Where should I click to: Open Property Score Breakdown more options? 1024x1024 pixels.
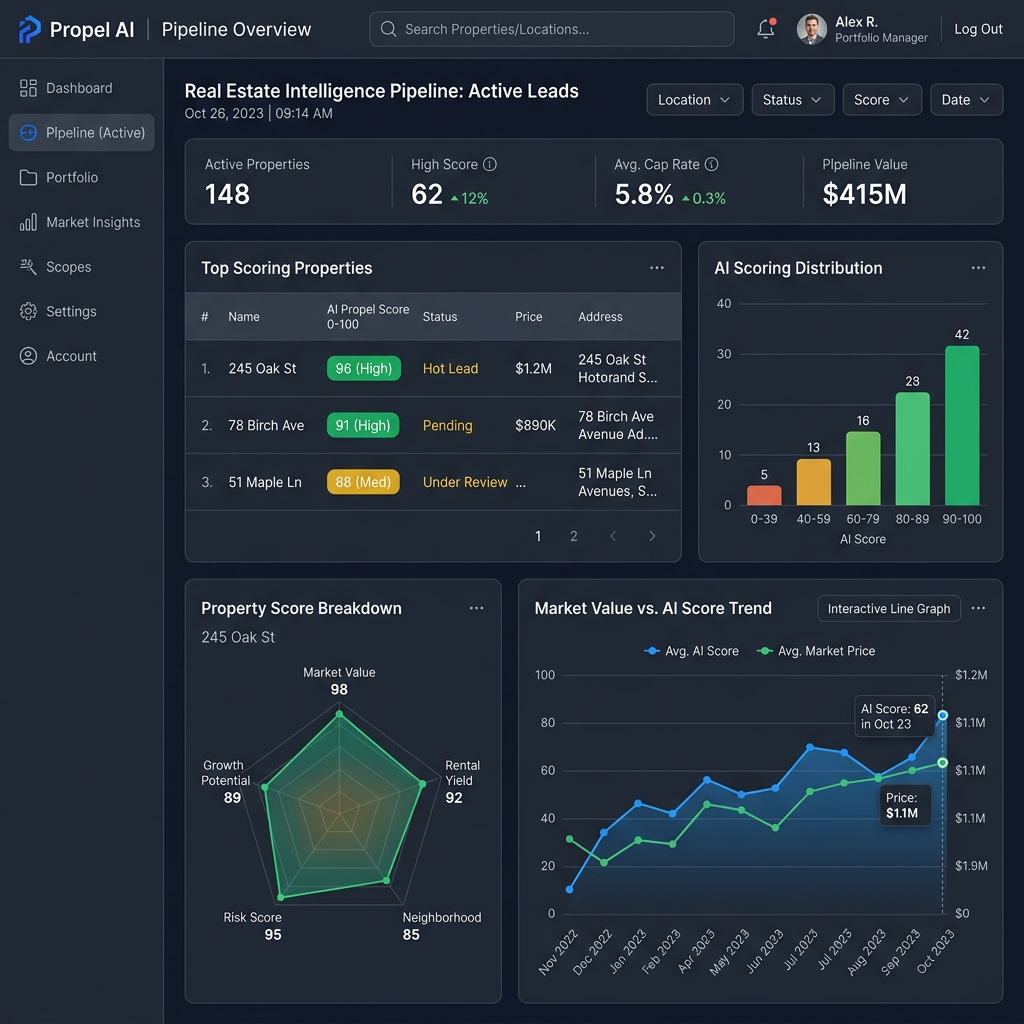coord(476,608)
